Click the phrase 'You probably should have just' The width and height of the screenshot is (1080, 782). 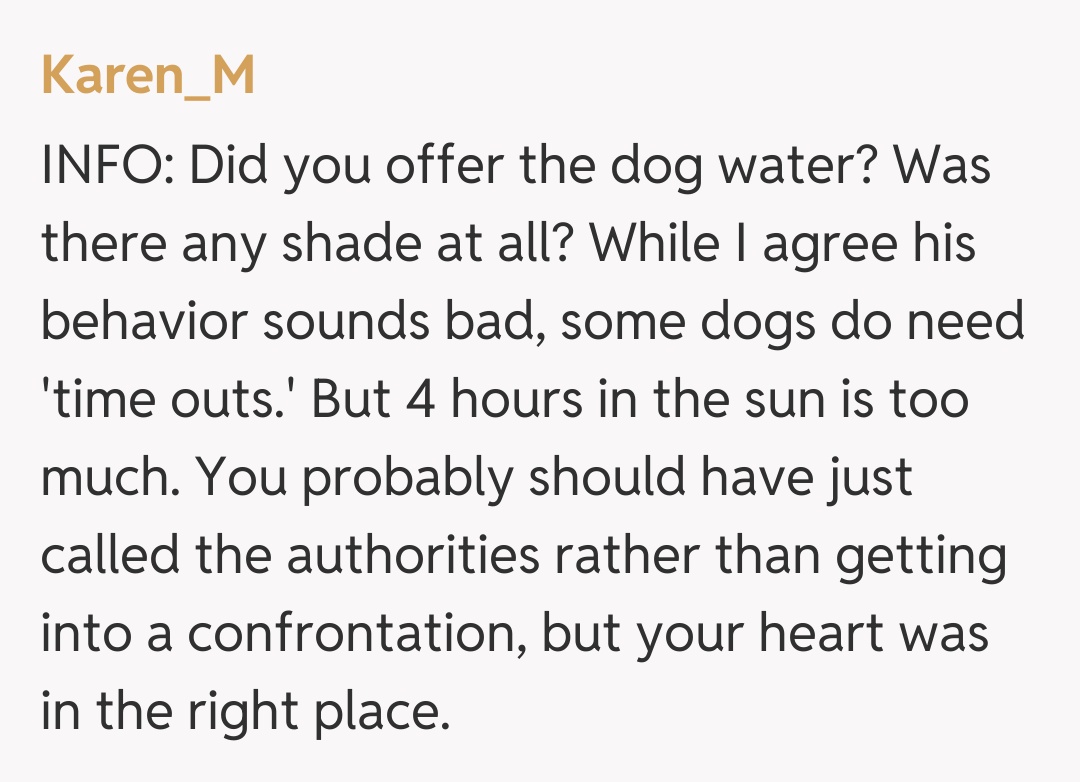tap(554, 479)
